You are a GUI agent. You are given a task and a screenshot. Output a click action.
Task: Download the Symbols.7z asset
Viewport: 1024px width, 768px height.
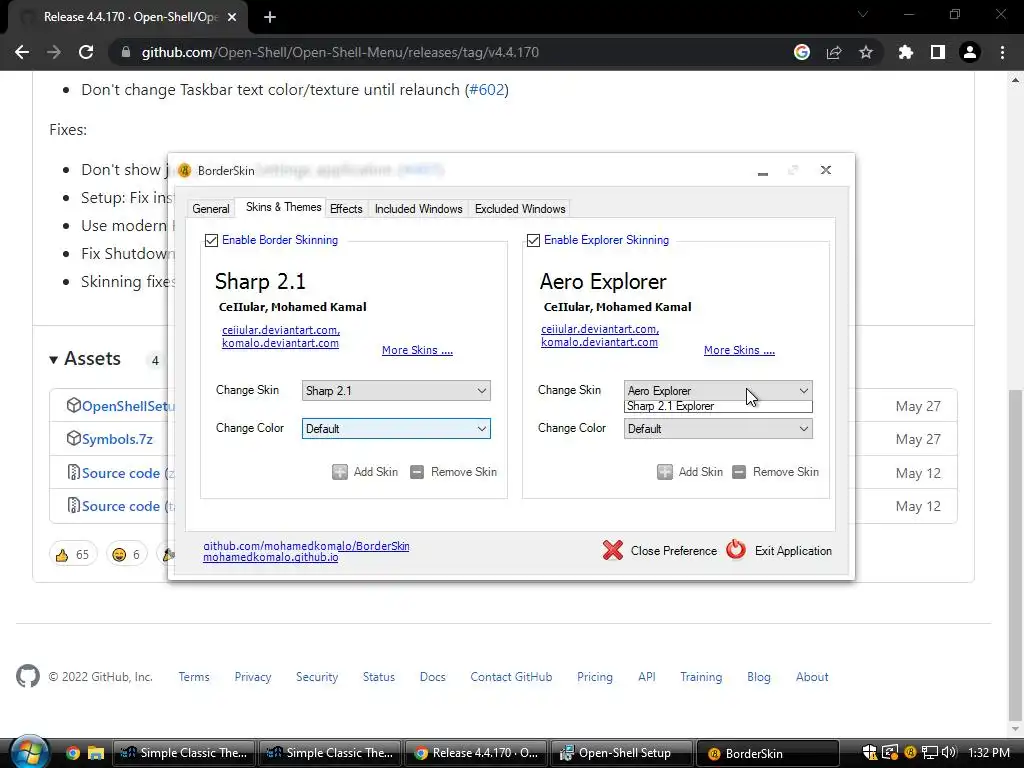click(x=117, y=439)
